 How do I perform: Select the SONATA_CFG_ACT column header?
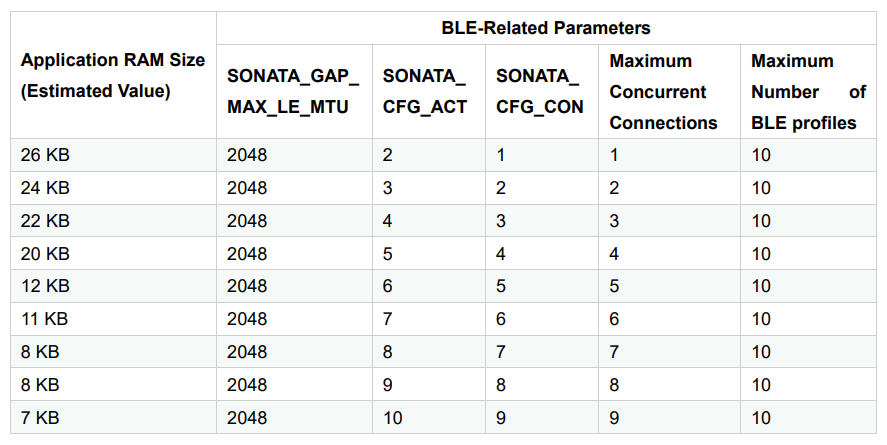(429, 91)
